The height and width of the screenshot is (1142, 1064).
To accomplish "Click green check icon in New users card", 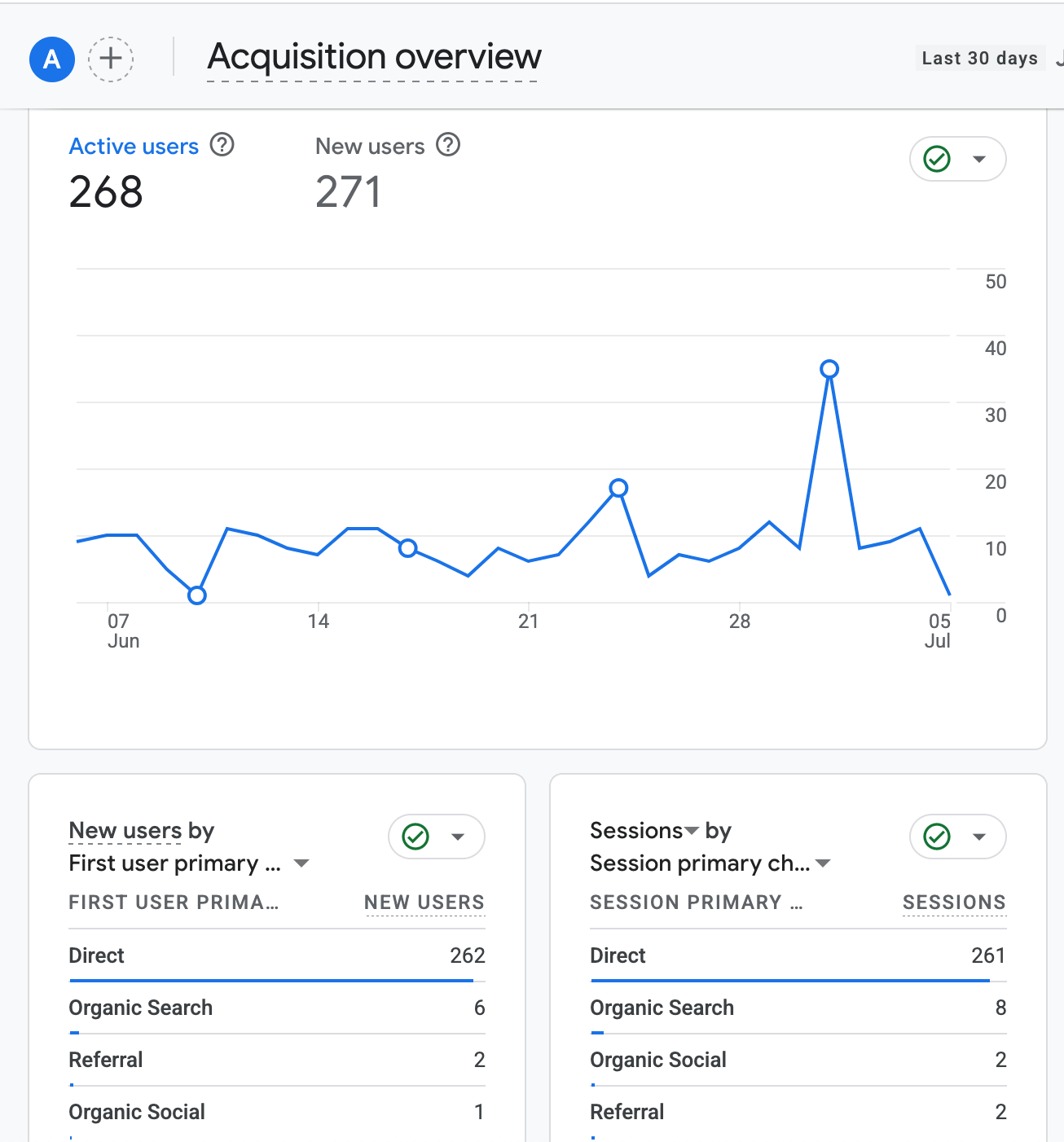I will (x=415, y=837).
